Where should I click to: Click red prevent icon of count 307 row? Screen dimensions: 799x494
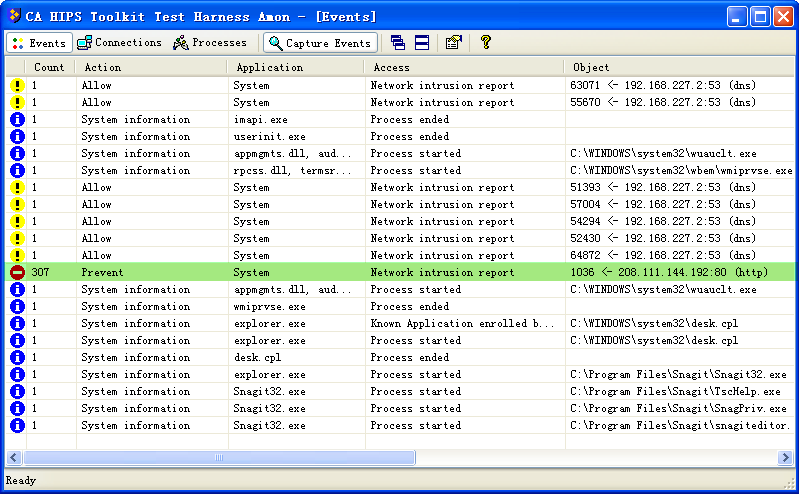(x=17, y=272)
